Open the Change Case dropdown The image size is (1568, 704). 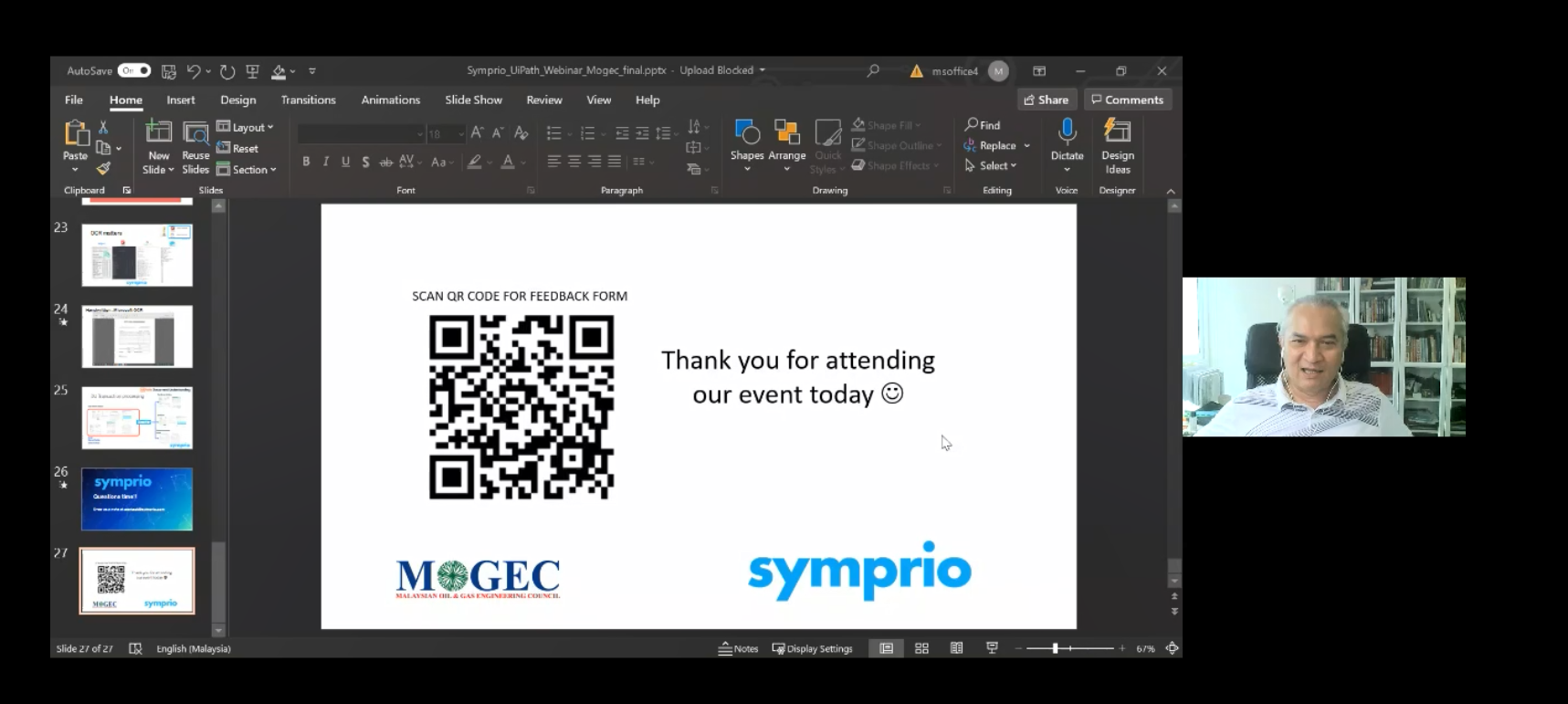pos(442,162)
